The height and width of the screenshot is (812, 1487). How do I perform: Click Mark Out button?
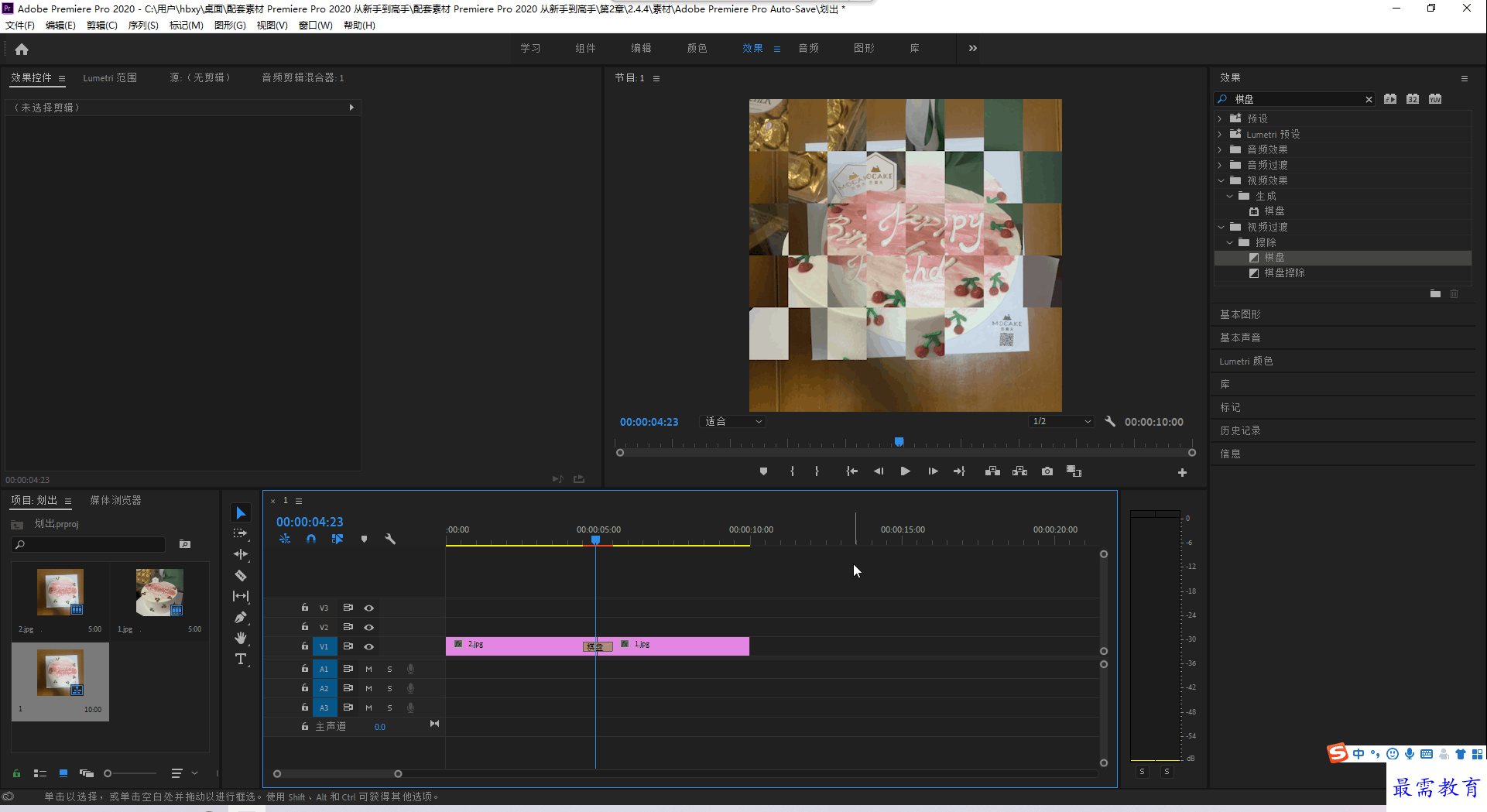pos(817,471)
